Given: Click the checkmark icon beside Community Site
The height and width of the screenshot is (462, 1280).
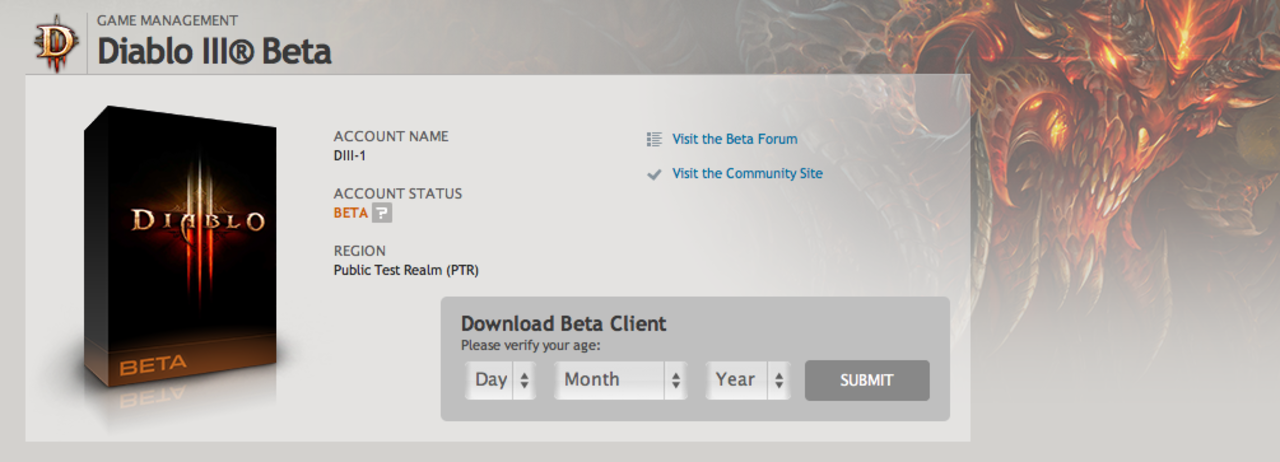Looking at the screenshot, I should pyautogui.click(x=655, y=174).
